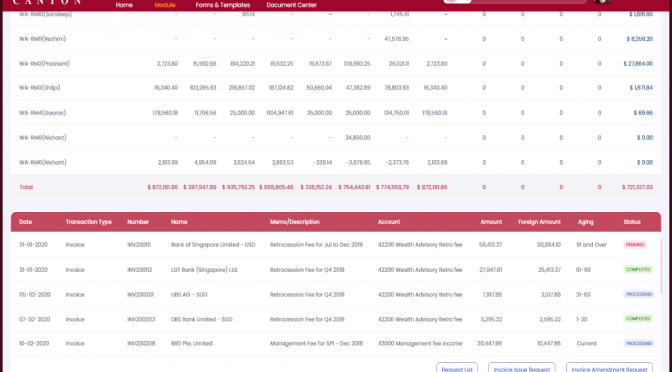
Task: Select the WA-RM3(Shilpi) row label
Action: tap(39, 88)
